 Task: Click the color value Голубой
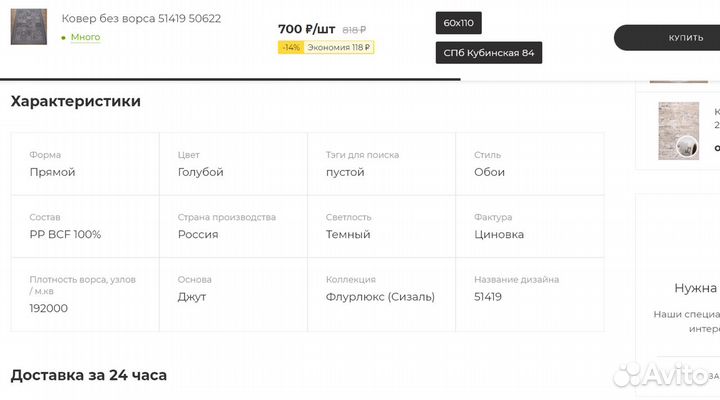click(x=200, y=172)
